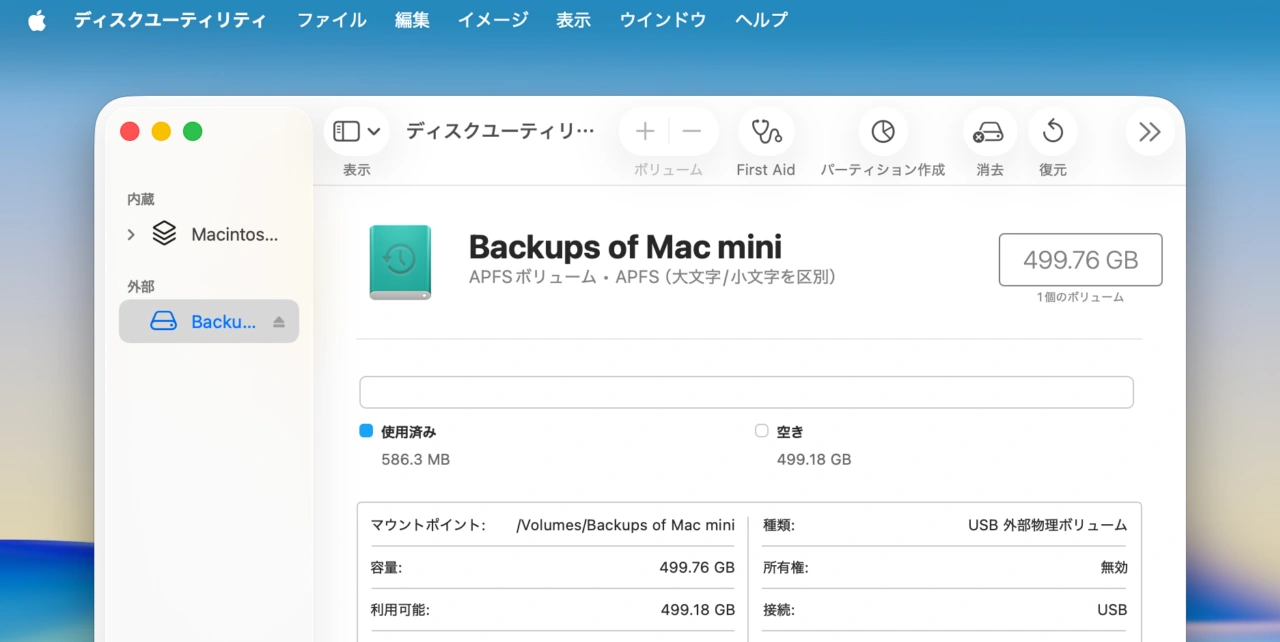Select the 復元 (Restore) toolbar button
This screenshot has width=1280, height=642.
click(x=1052, y=131)
